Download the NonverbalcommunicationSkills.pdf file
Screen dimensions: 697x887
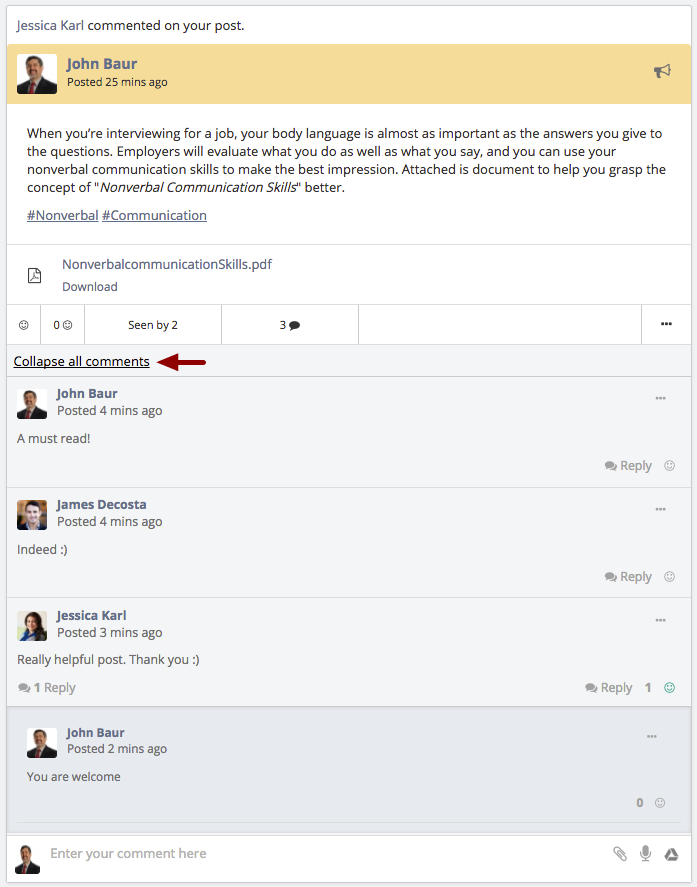[90, 287]
